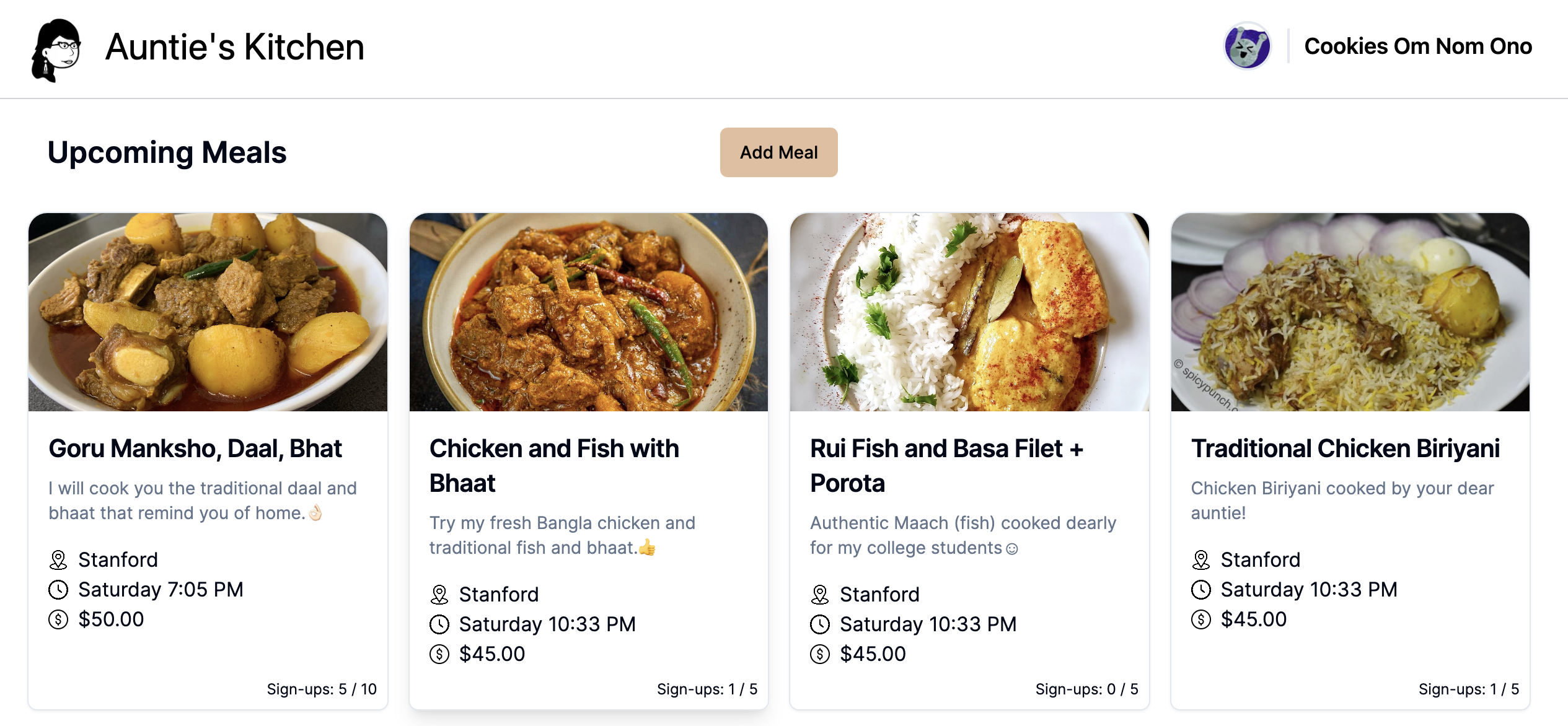Click the Auntie's Kitchen site title
The width and height of the screenshot is (1568, 726).
coord(235,47)
